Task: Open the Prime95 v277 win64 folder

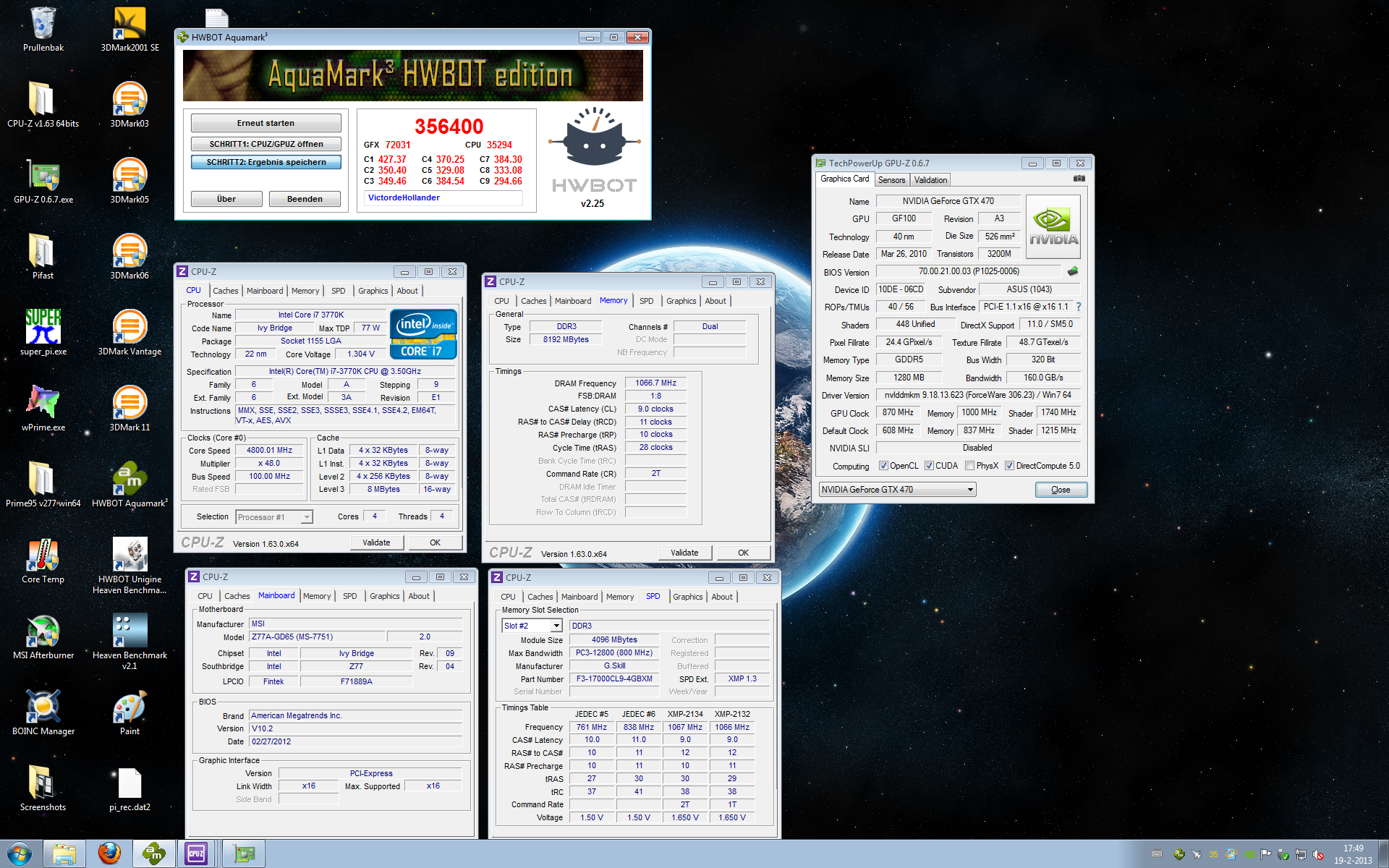Action: (x=43, y=485)
